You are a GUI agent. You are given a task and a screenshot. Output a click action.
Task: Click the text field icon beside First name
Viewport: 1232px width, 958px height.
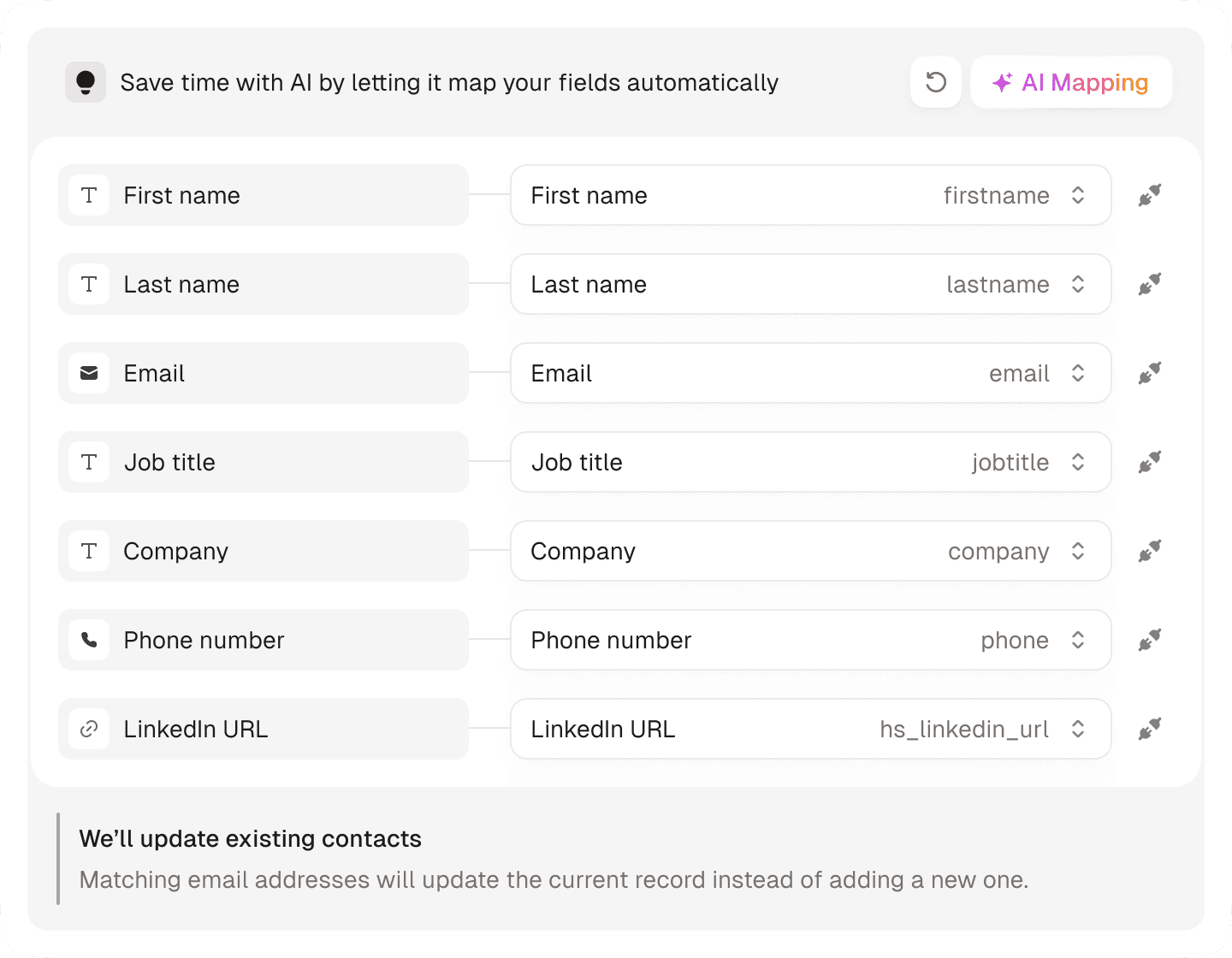tap(89, 195)
